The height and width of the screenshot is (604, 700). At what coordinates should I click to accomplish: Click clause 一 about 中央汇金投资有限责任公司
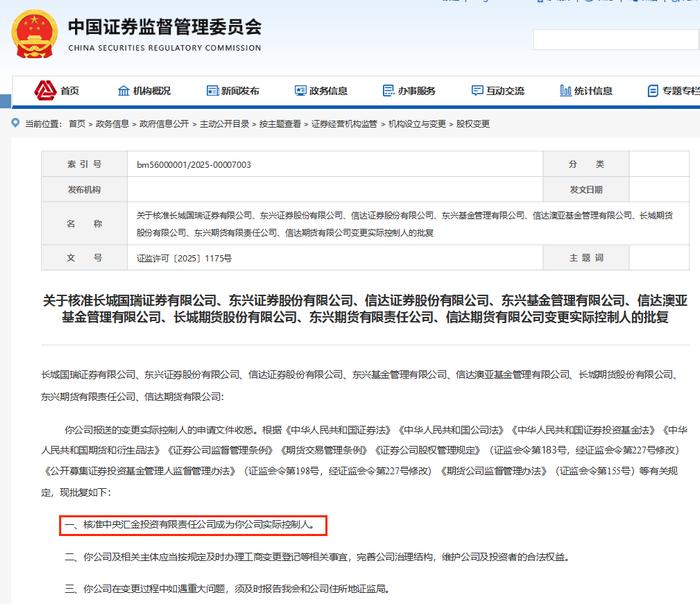pyautogui.click(x=191, y=525)
